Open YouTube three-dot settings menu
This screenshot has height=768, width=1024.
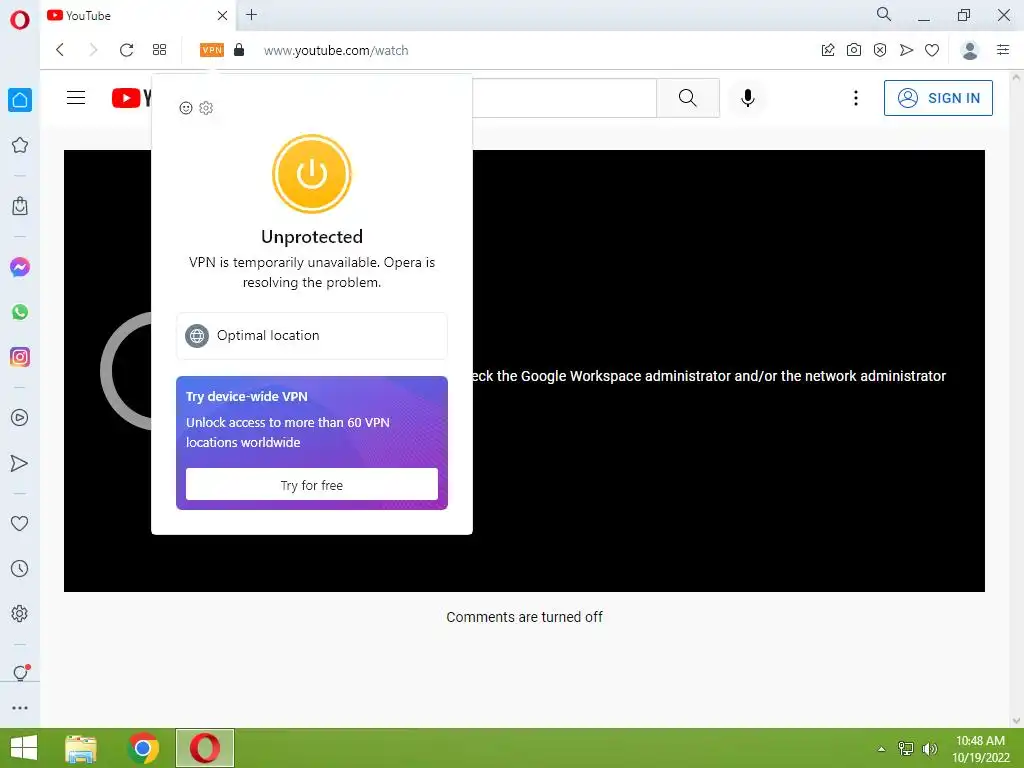click(856, 98)
